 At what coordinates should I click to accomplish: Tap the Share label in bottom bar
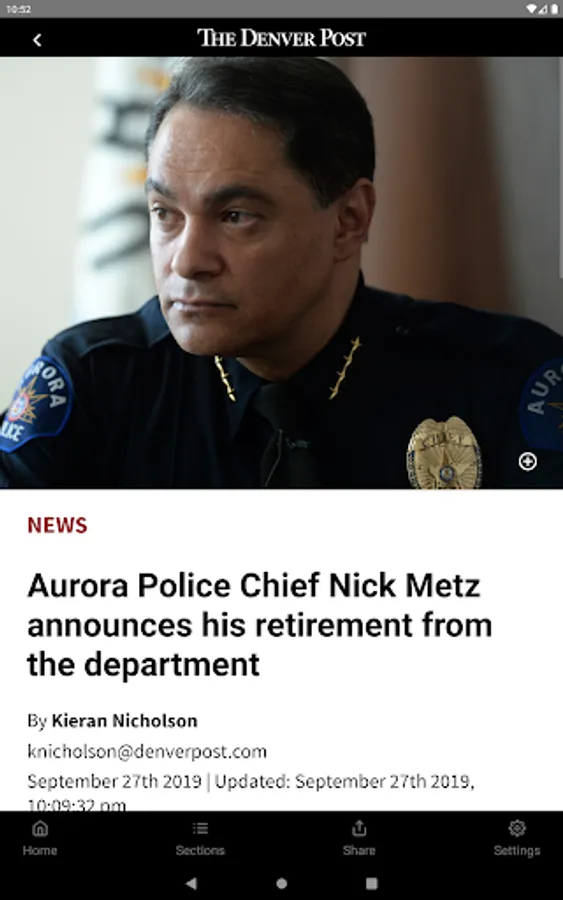[359, 851]
